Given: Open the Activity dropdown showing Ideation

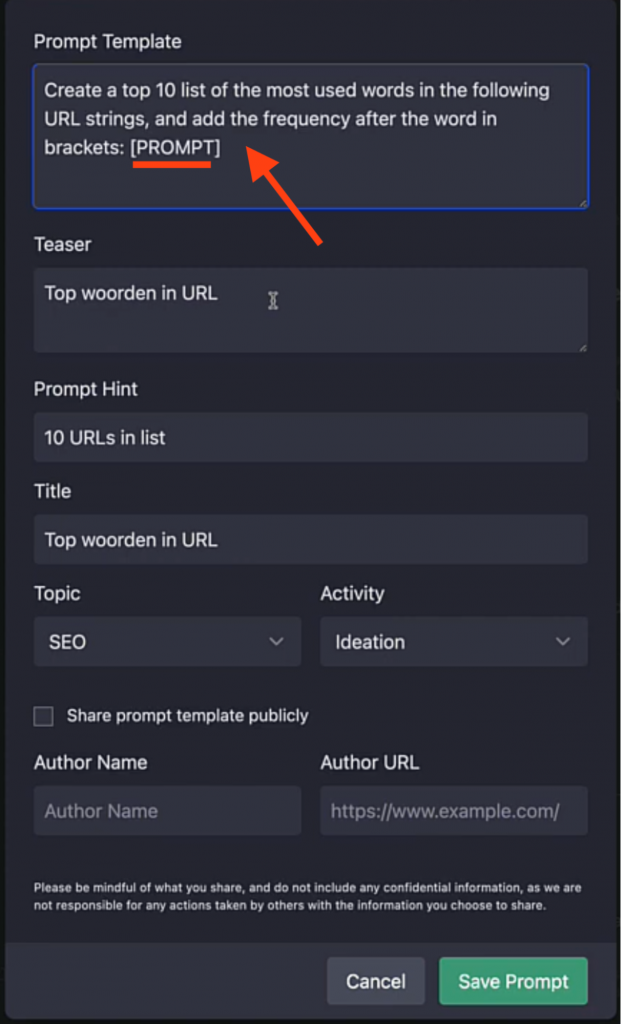Looking at the screenshot, I should [454, 641].
